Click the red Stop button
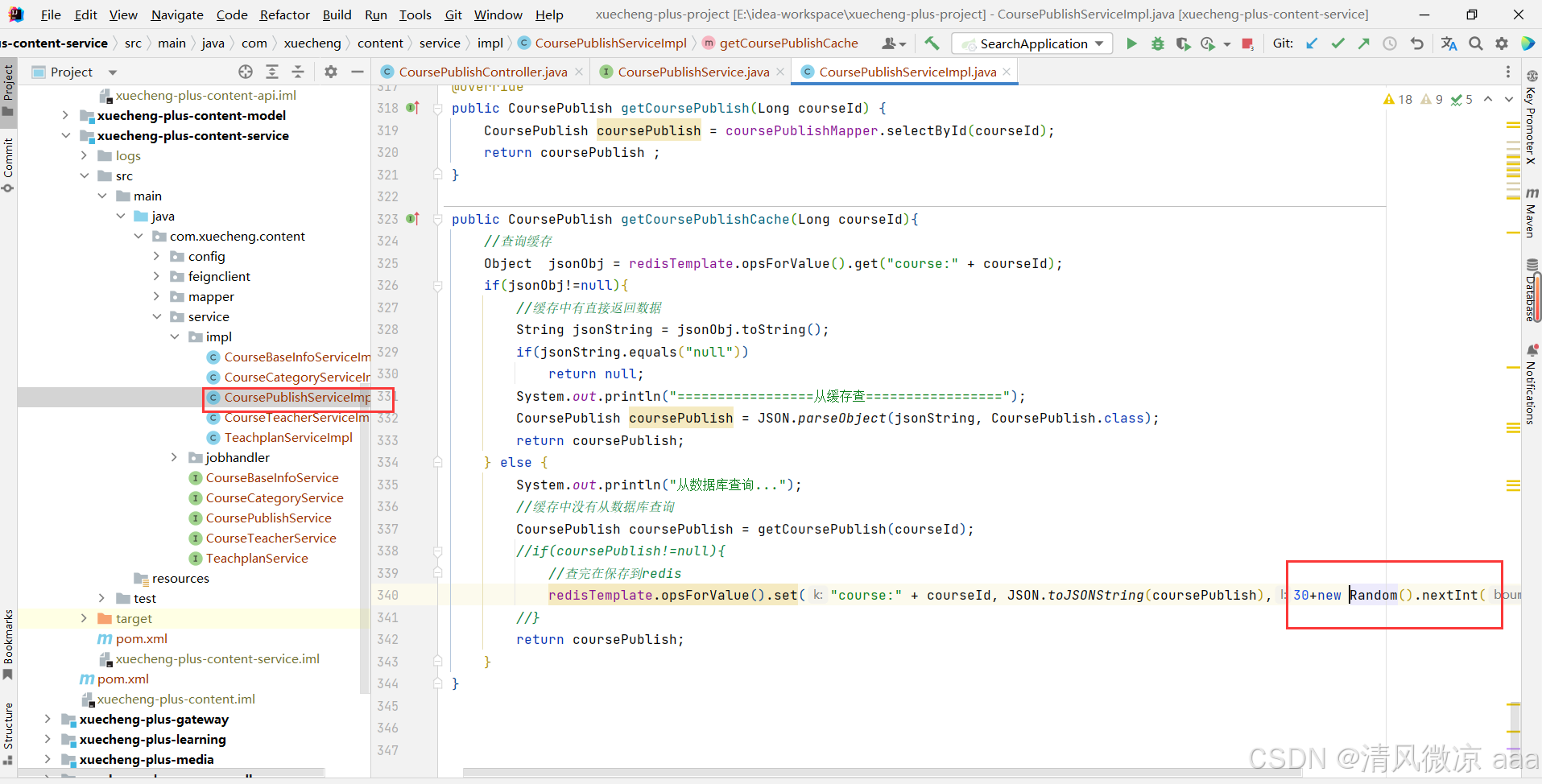 (x=1247, y=43)
